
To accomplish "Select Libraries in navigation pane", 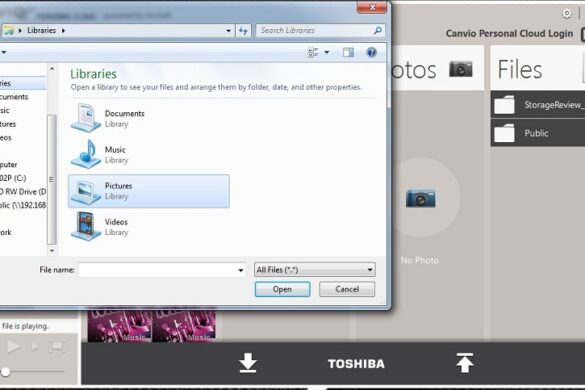I will 23,83.
